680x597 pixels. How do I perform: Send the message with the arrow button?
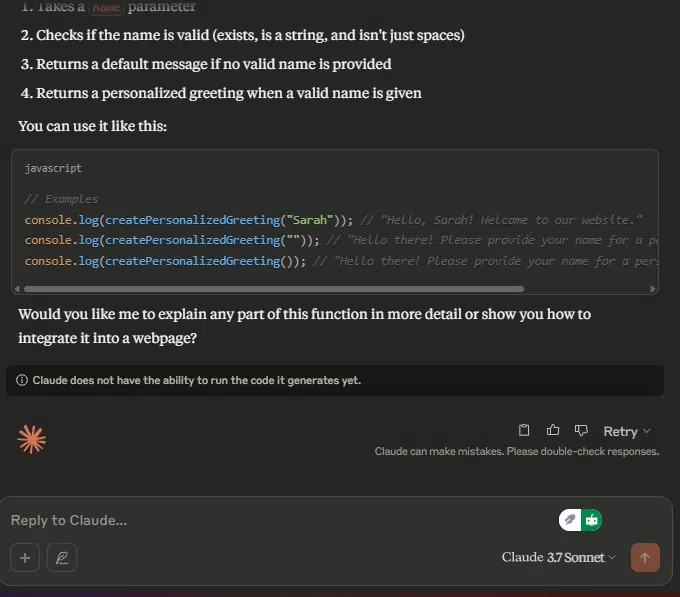pyautogui.click(x=645, y=558)
